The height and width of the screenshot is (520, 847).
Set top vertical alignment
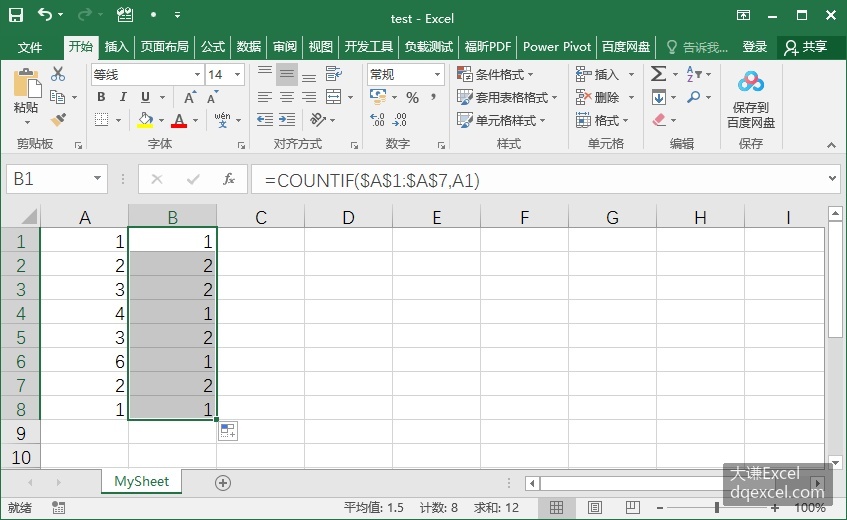pyautogui.click(x=265, y=71)
